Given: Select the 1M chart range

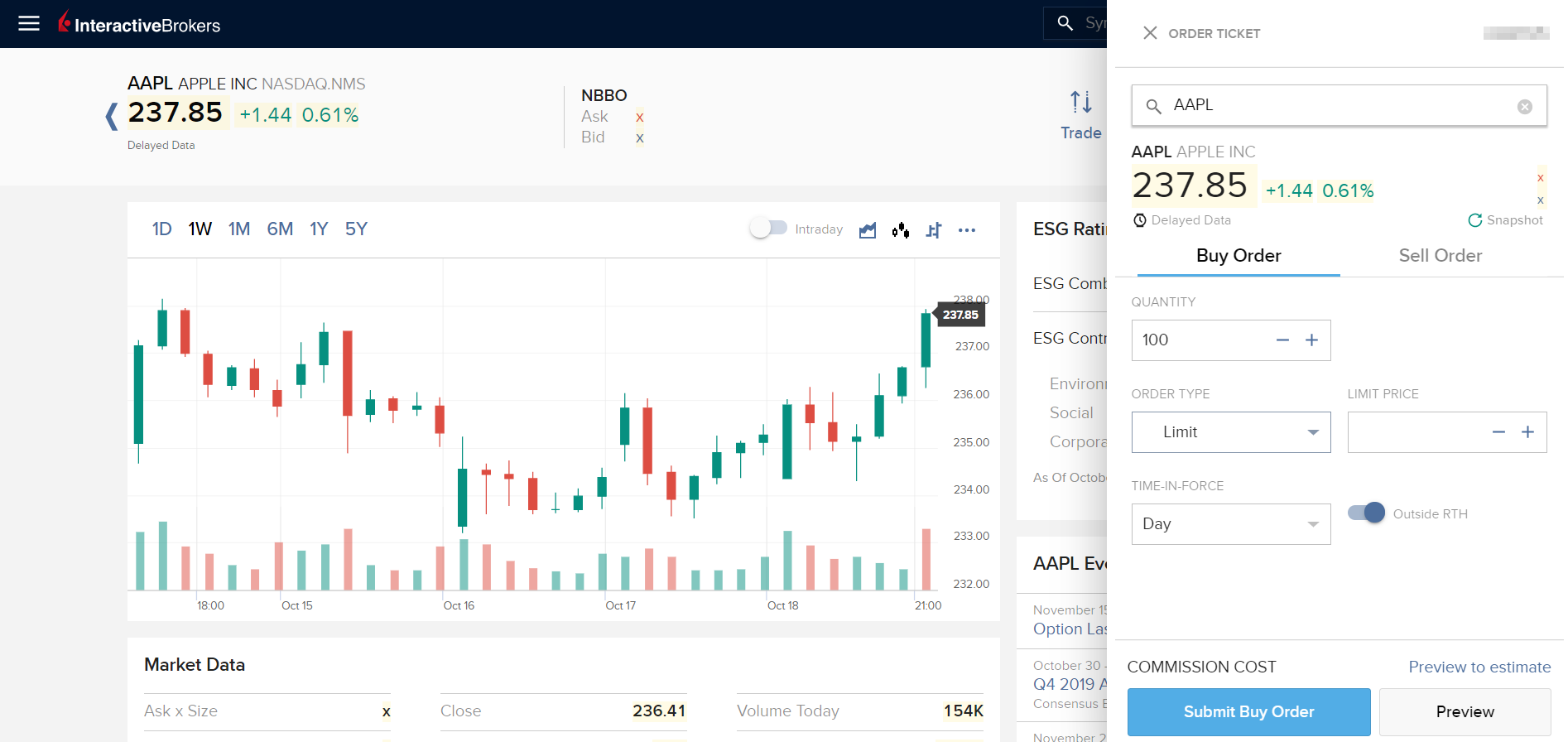Looking at the screenshot, I should (x=239, y=229).
